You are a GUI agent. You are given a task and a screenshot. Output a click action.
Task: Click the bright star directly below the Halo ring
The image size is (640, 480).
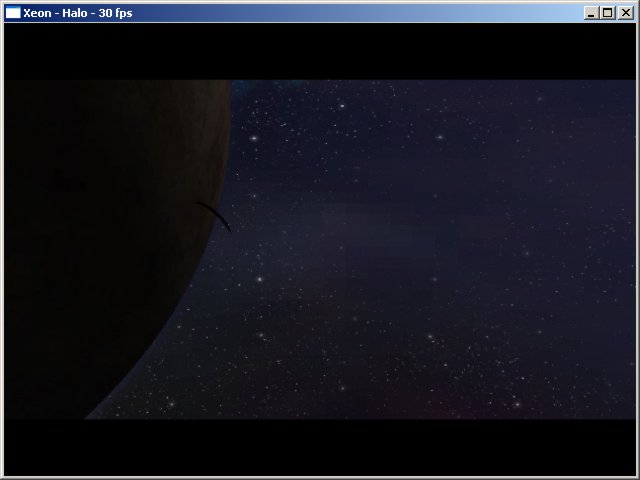click(259, 278)
